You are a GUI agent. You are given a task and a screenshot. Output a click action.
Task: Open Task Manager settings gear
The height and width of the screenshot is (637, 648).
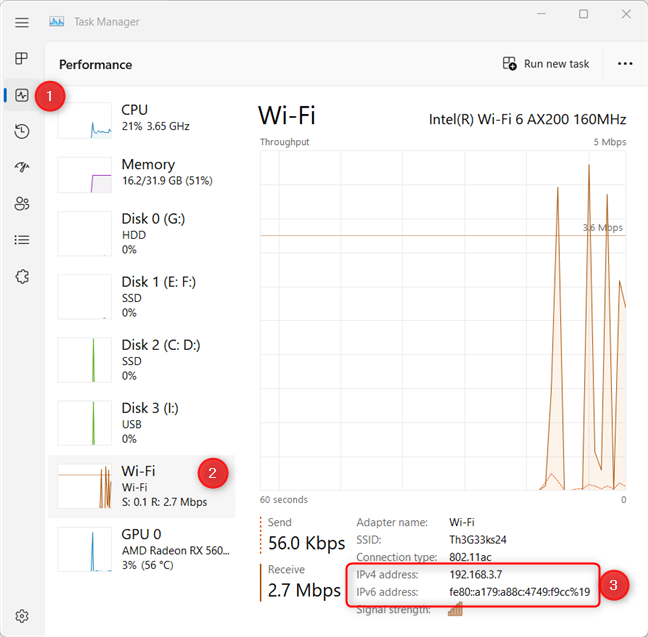click(x=21, y=616)
